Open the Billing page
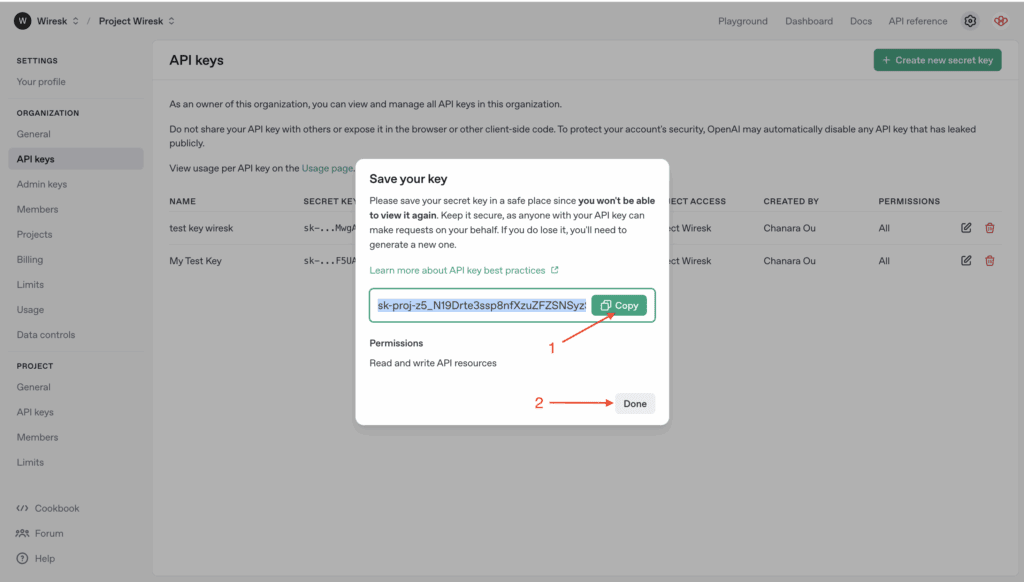The image size is (1024, 582). click(29, 259)
